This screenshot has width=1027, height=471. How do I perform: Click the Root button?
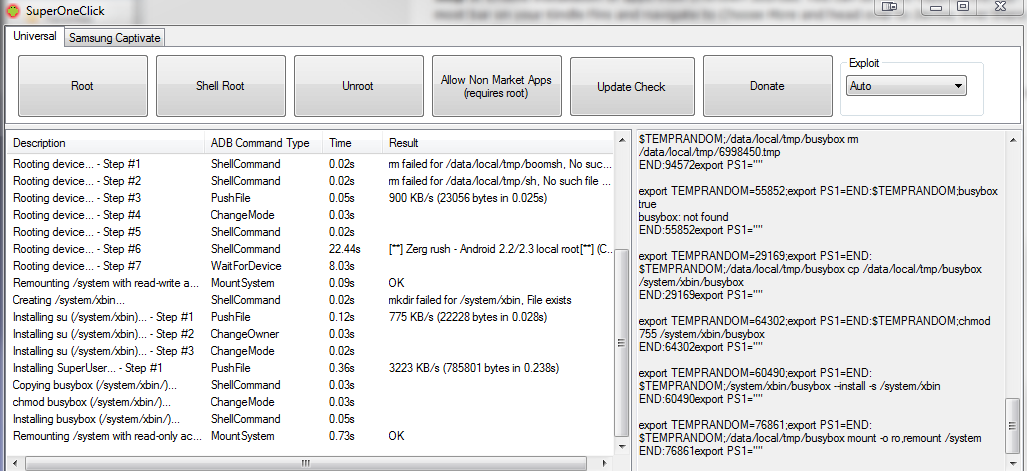[x=83, y=86]
